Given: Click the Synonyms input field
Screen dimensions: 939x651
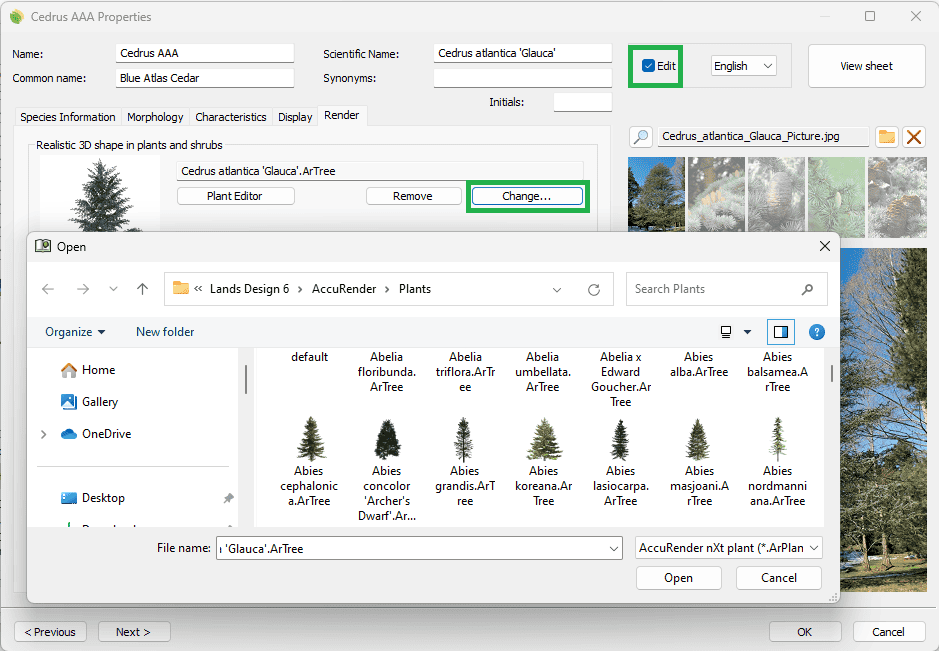Looking at the screenshot, I should (523, 78).
